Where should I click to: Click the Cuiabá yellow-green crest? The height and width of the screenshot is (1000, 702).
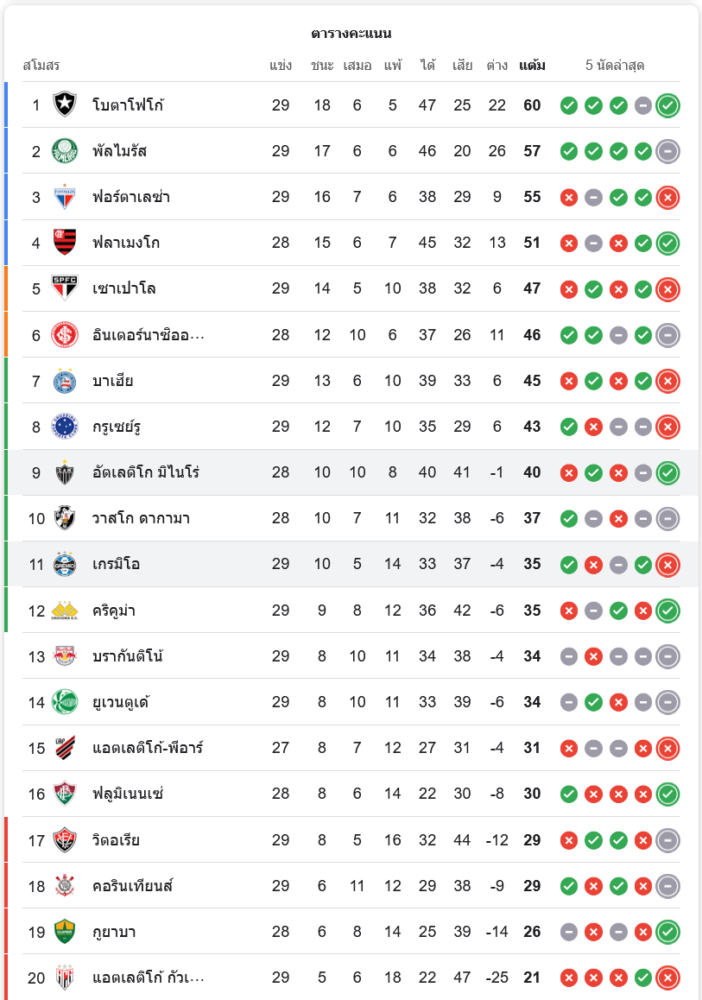[x=65, y=932]
